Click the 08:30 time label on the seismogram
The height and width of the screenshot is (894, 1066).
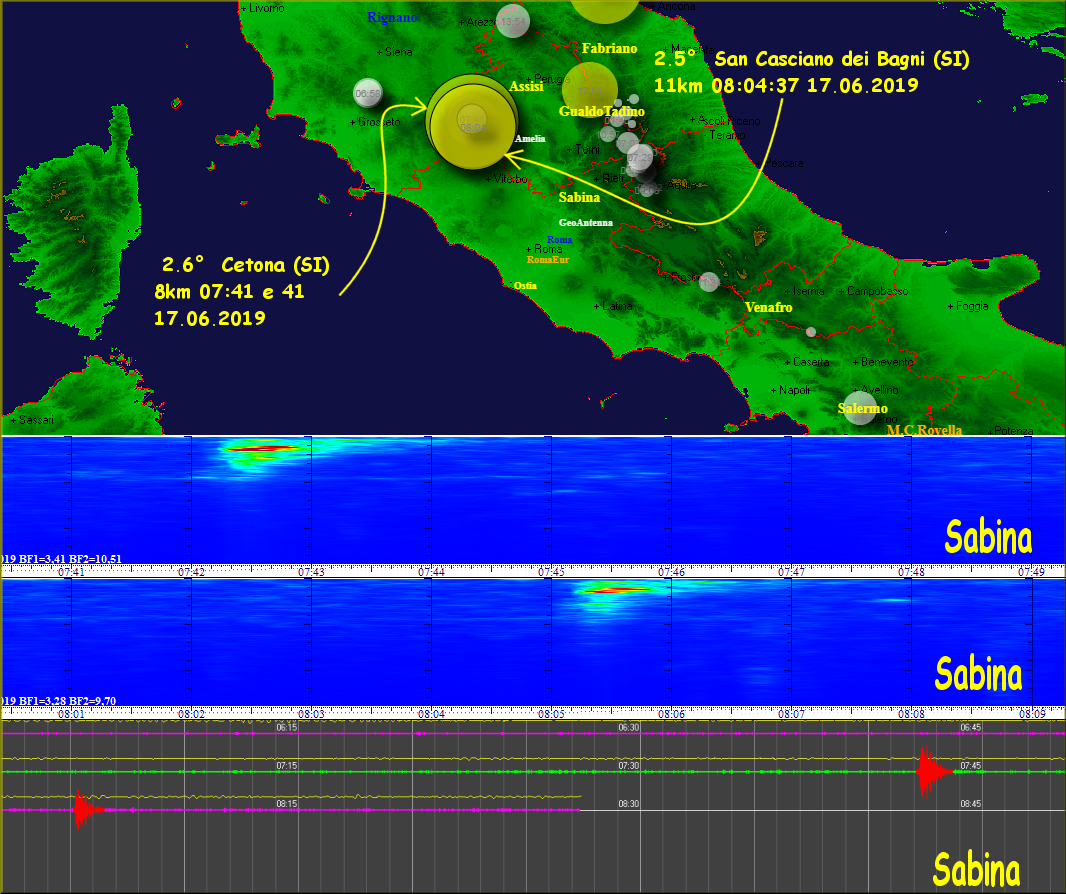click(629, 804)
